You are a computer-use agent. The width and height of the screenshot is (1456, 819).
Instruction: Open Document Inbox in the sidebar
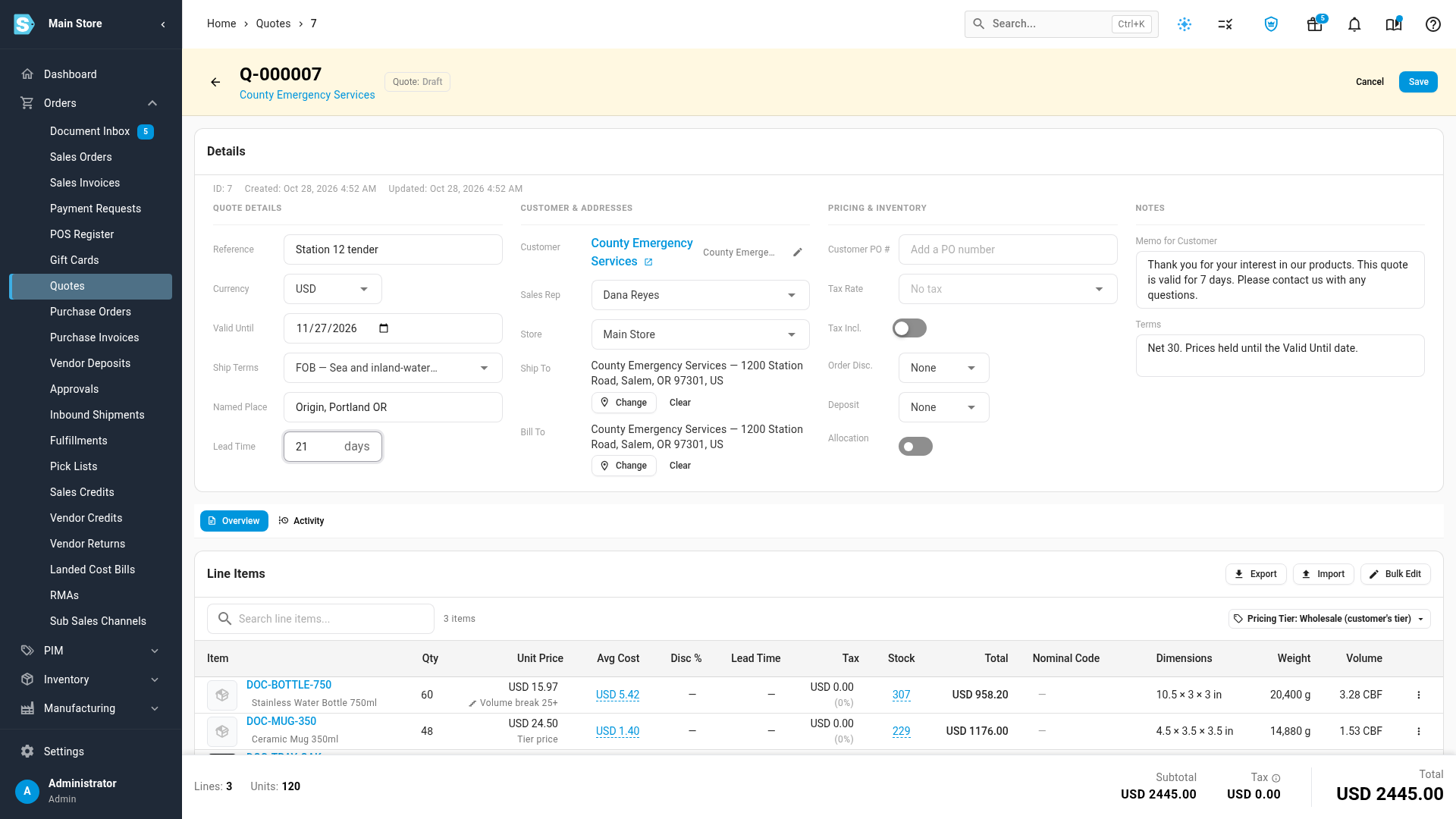point(90,131)
